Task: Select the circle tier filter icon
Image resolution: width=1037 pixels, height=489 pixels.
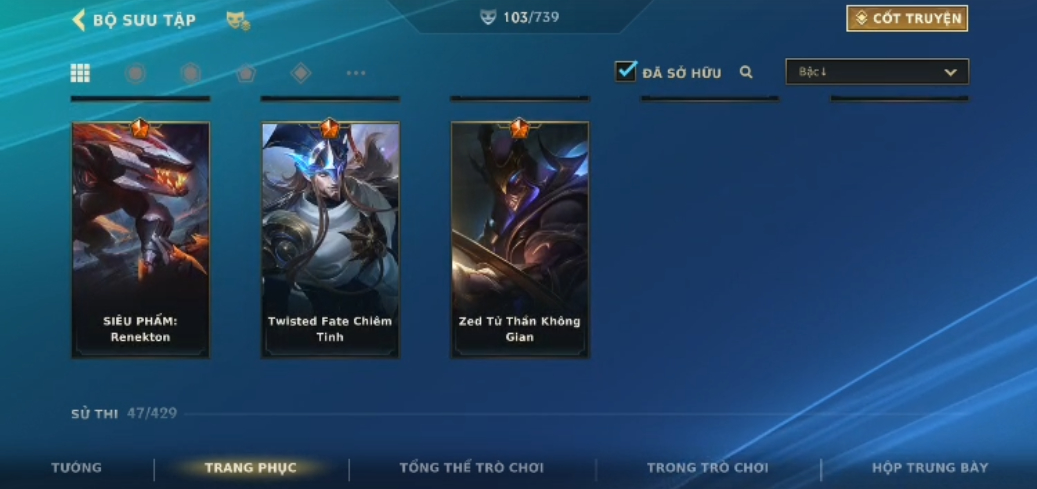Action: point(136,73)
